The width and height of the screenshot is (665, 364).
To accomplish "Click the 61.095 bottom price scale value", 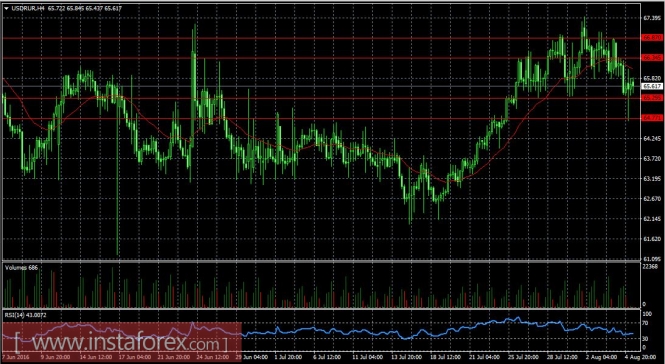I will pos(651,258).
